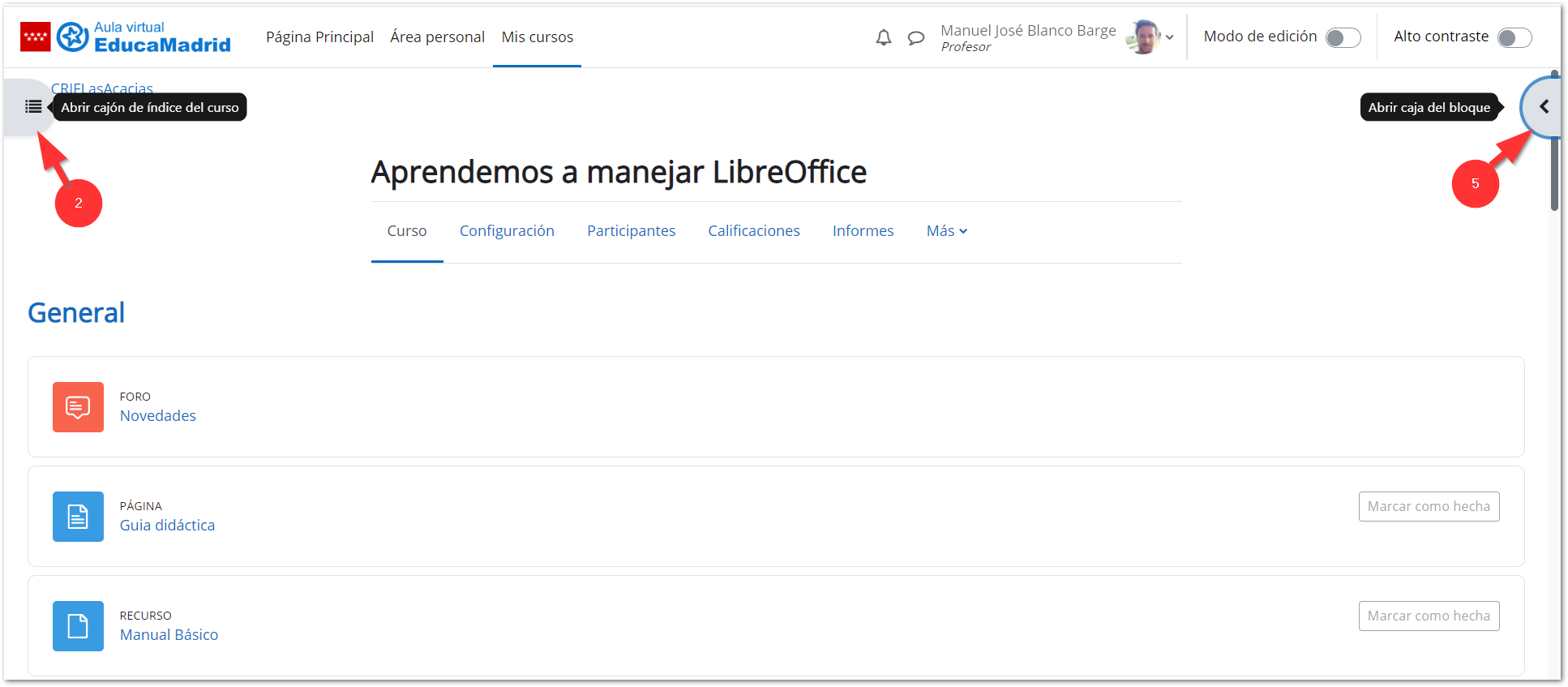Switch to the Participantes tab
1568x687 pixels.
(x=631, y=231)
